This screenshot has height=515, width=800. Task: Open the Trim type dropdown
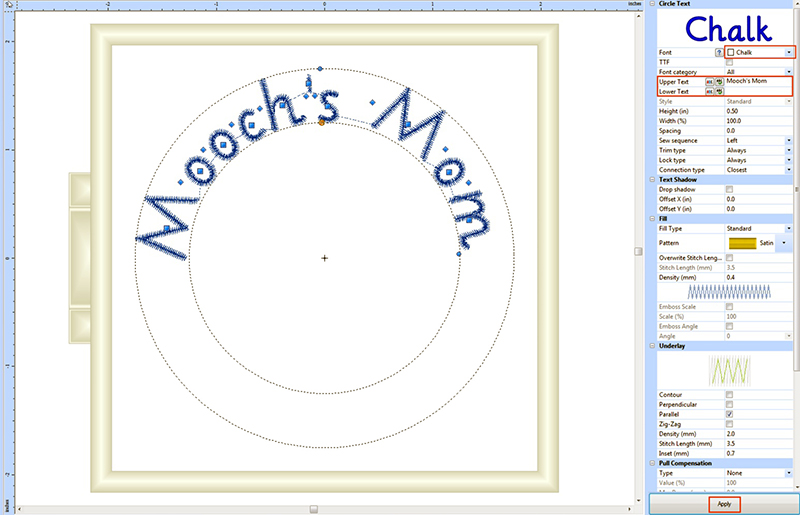(x=789, y=150)
